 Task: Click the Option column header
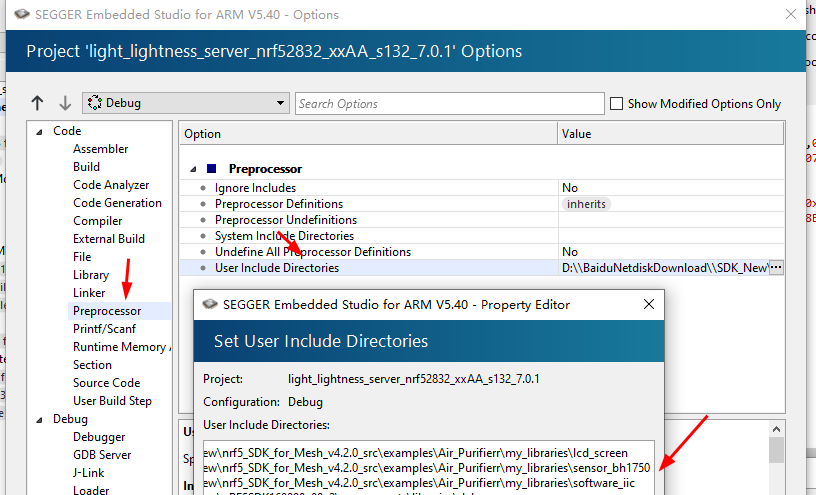tap(368, 134)
